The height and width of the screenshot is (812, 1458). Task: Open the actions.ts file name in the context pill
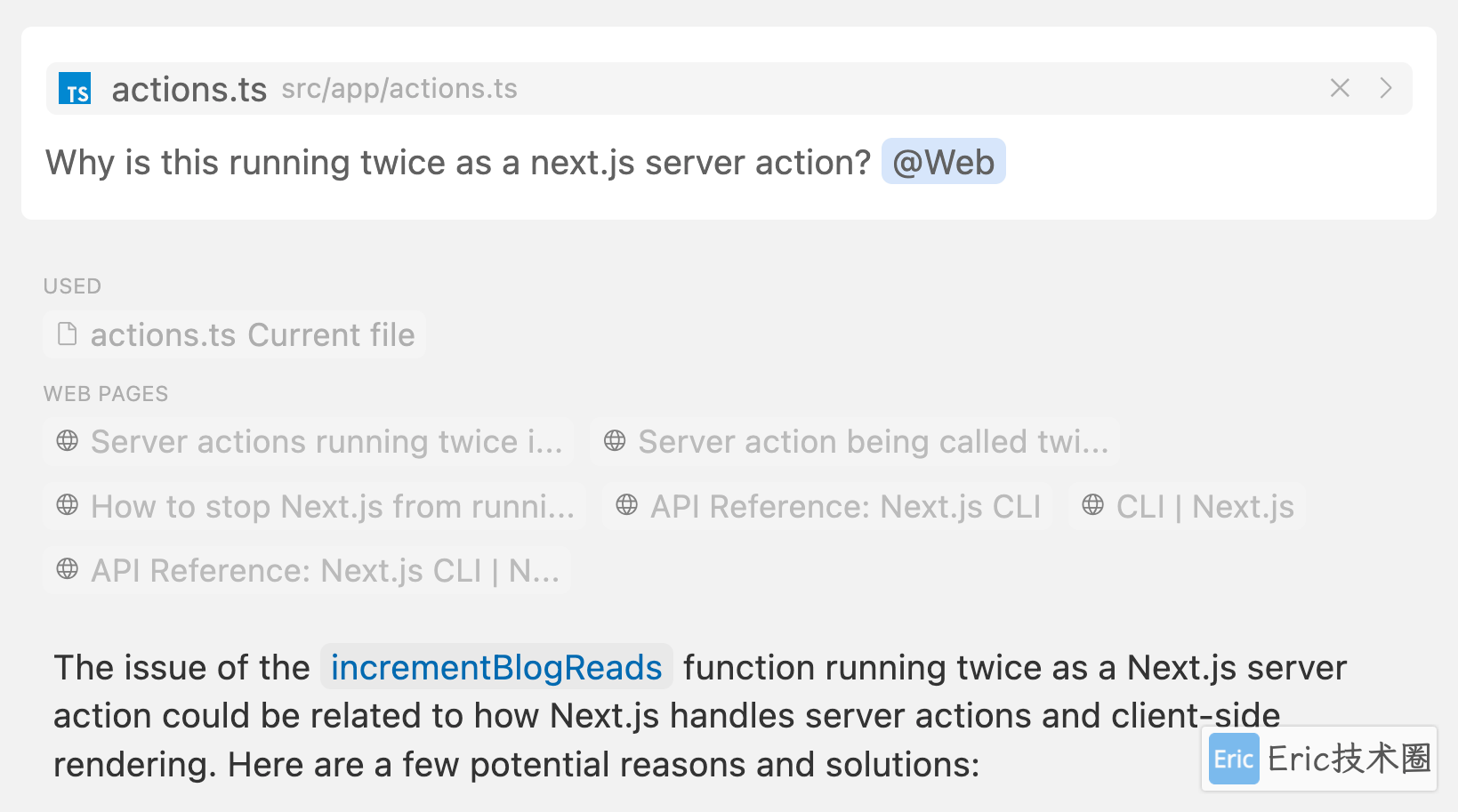[189, 89]
